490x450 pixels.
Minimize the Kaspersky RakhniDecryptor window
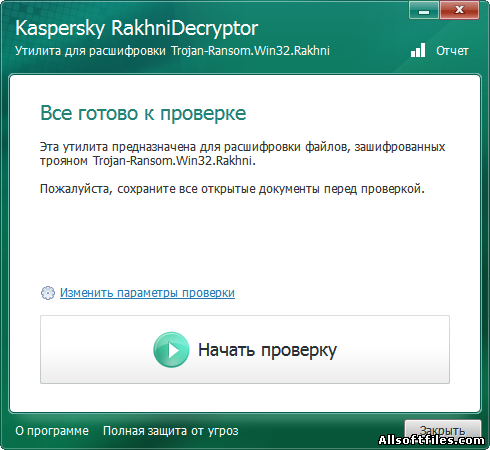[x=424, y=10]
